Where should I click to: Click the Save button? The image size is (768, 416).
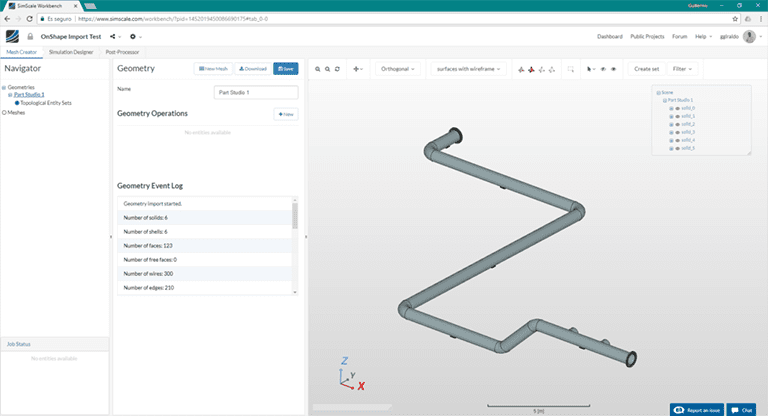click(x=286, y=69)
